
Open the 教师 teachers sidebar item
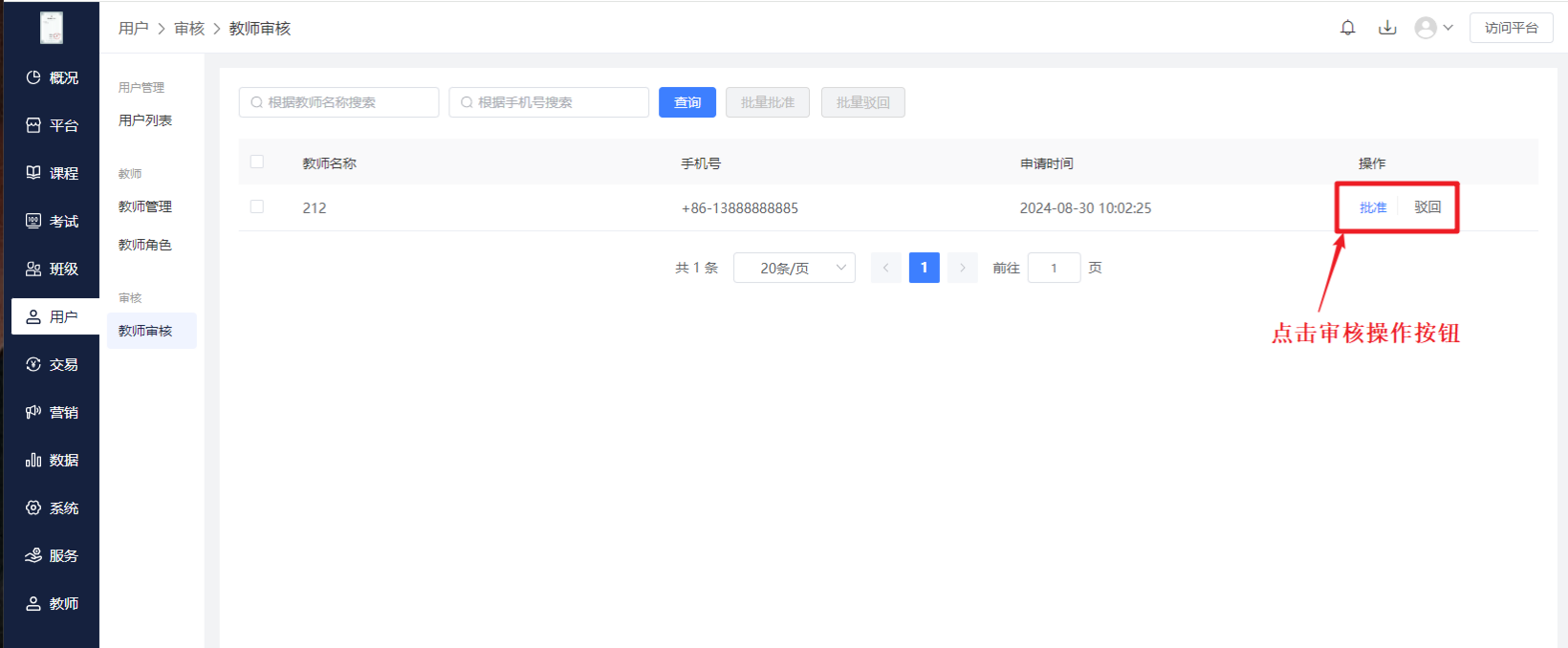point(52,603)
